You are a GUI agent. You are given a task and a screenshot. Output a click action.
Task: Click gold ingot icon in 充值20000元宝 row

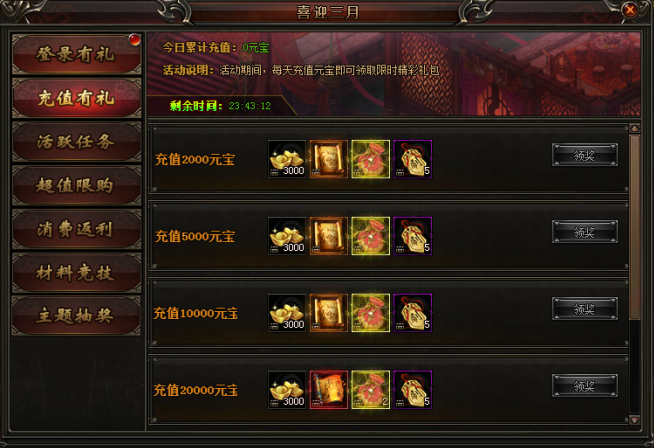pyautogui.click(x=287, y=390)
